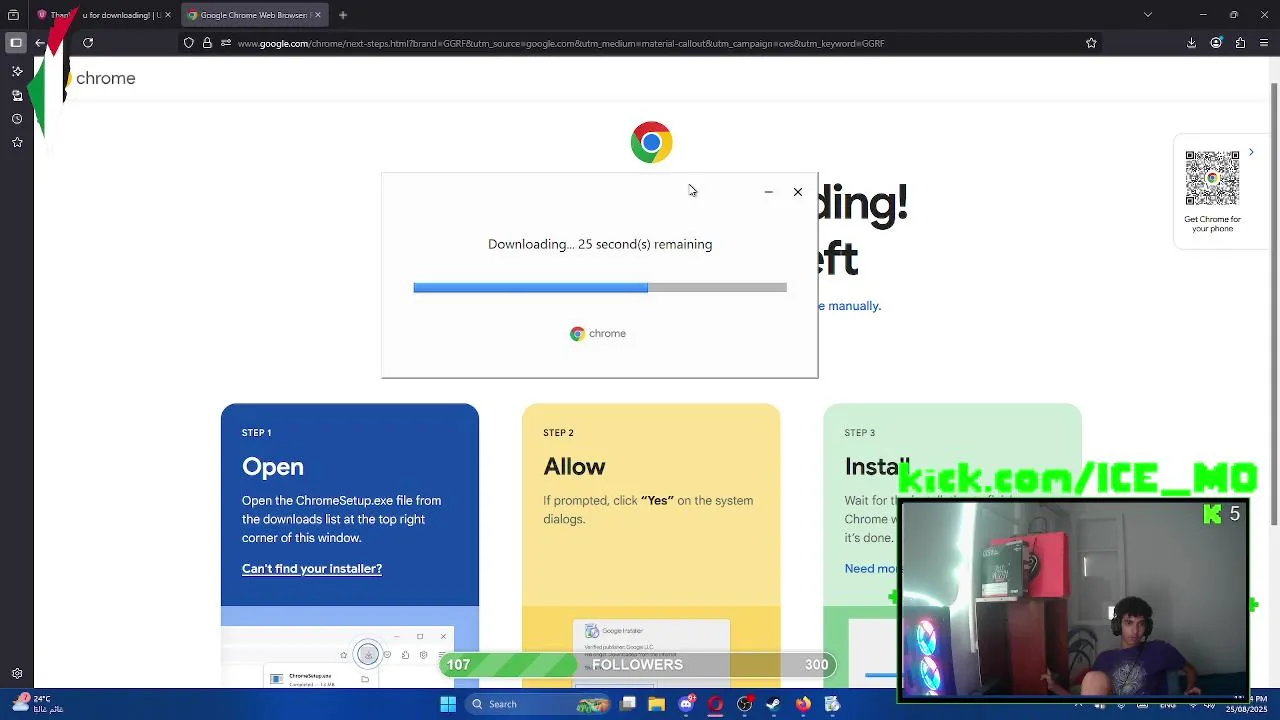Click 'Downloading... 25 second(s) remaining' text

coord(600,244)
